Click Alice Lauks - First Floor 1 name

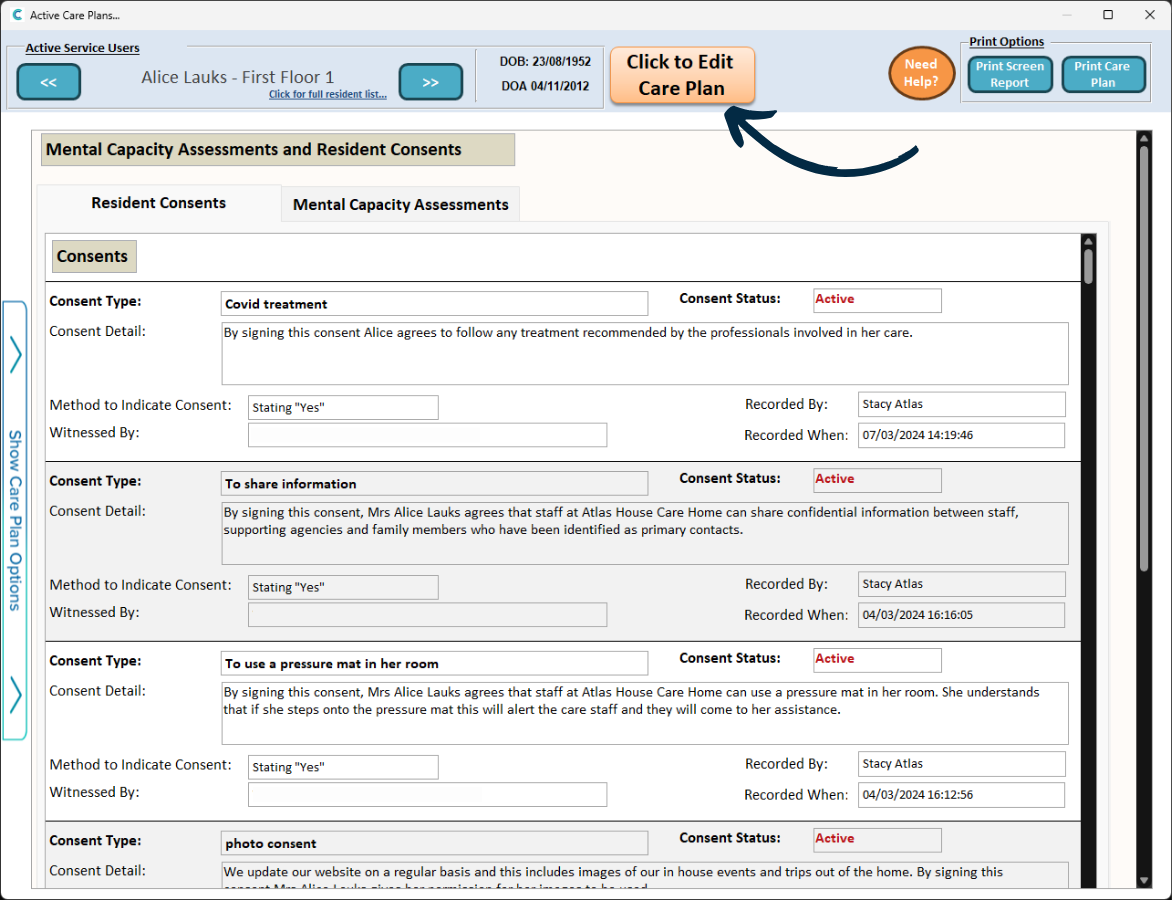pyautogui.click(x=238, y=77)
